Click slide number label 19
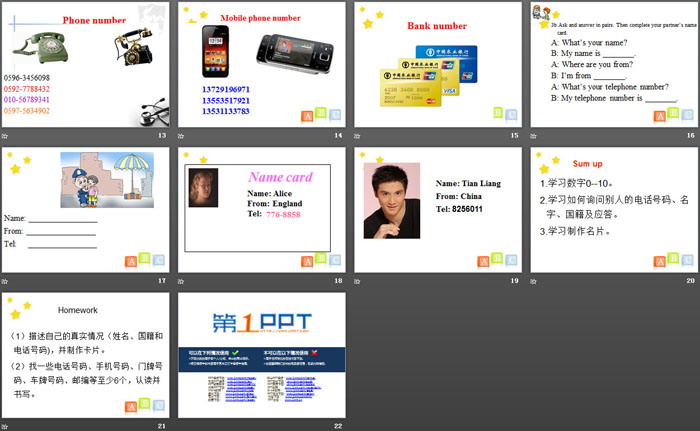Image resolution: width=700 pixels, height=431 pixels. (x=515, y=280)
